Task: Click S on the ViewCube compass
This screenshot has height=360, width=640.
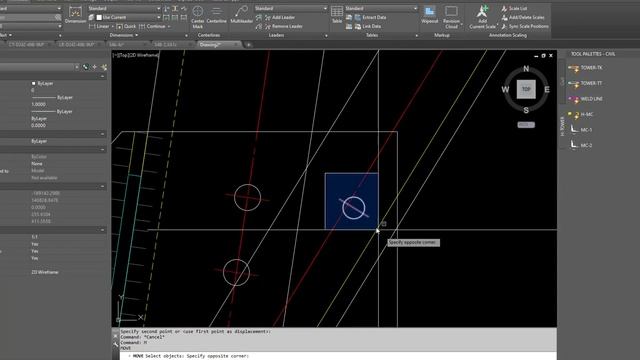Action: 526,110
